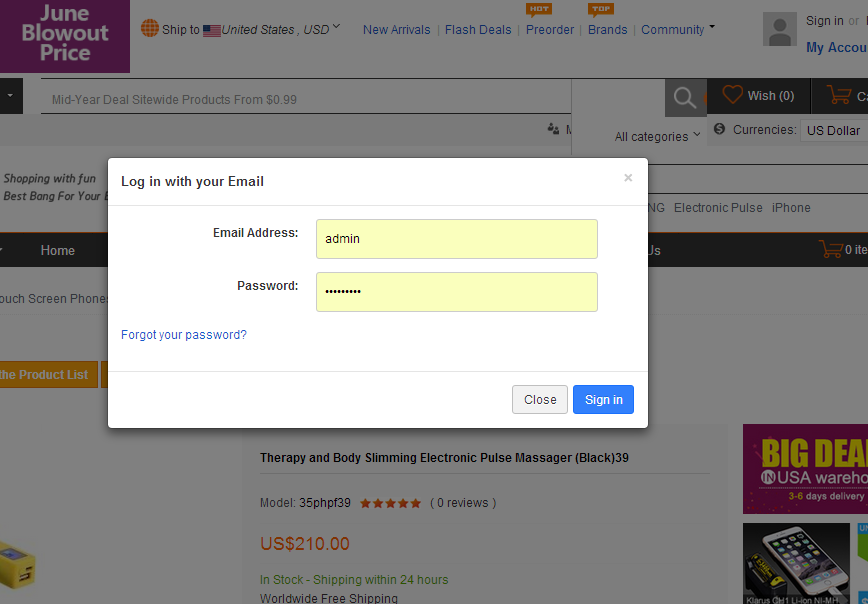Click the user avatar icon
The width and height of the screenshot is (868, 604).
780,30
